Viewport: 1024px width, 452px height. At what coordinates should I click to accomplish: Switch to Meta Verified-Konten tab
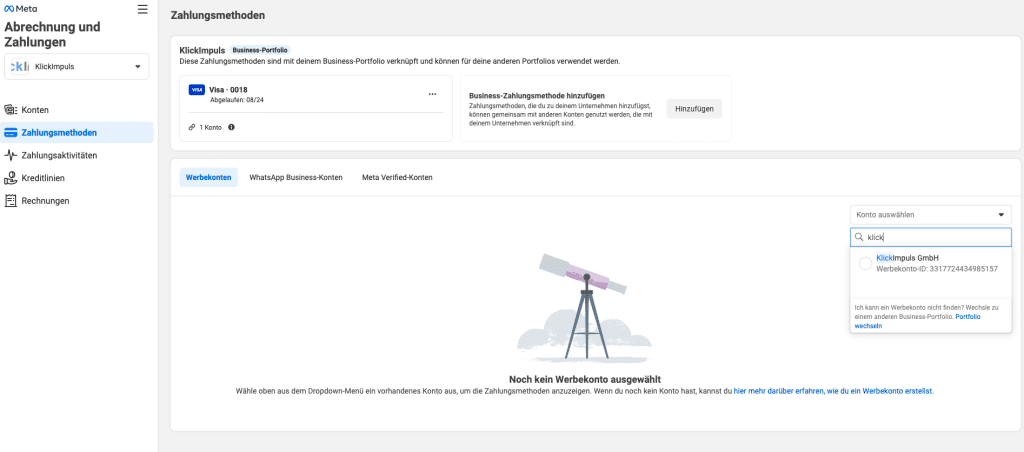click(x=397, y=178)
